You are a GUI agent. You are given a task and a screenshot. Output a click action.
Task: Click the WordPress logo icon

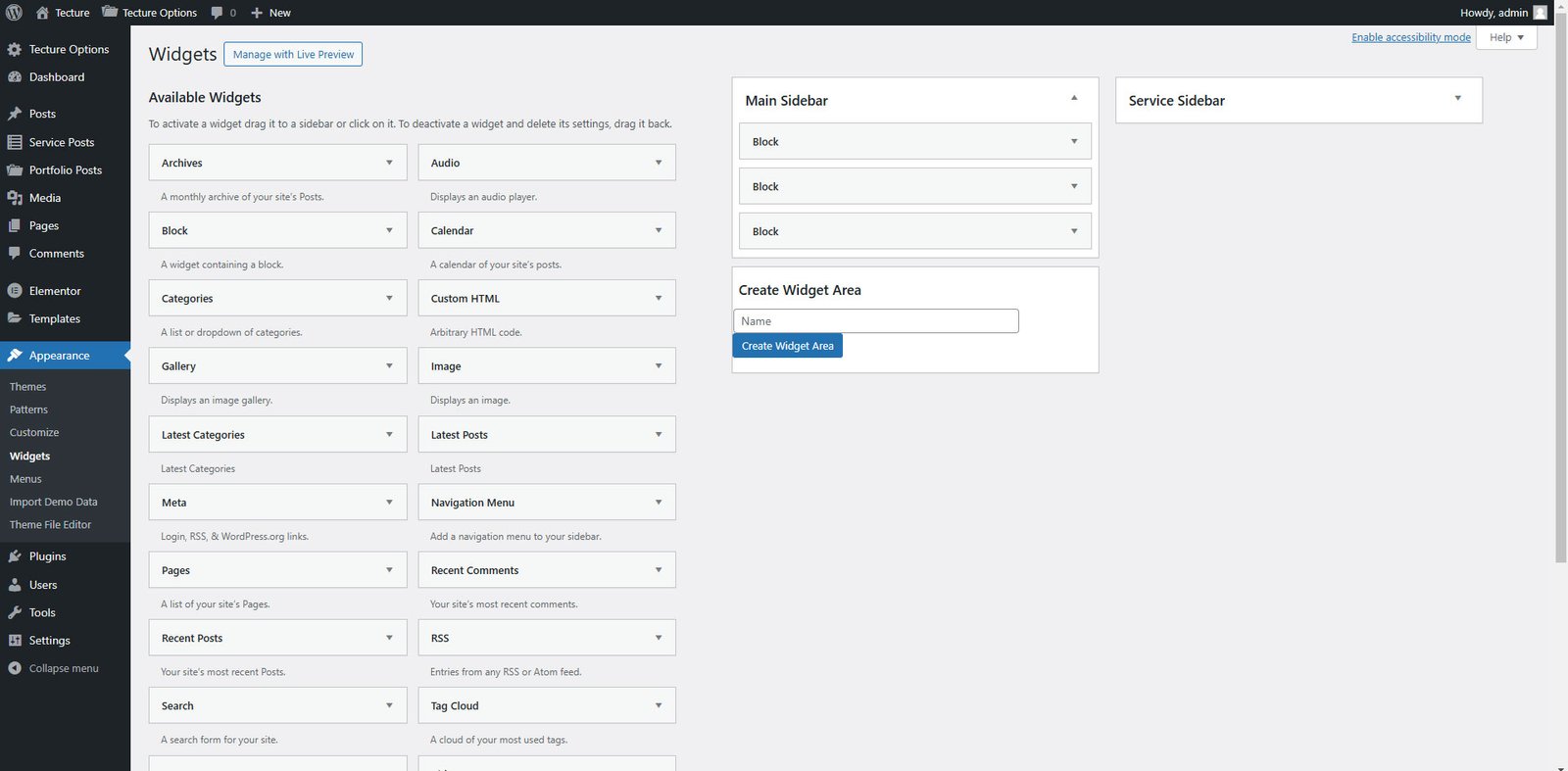click(x=14, y=13)
